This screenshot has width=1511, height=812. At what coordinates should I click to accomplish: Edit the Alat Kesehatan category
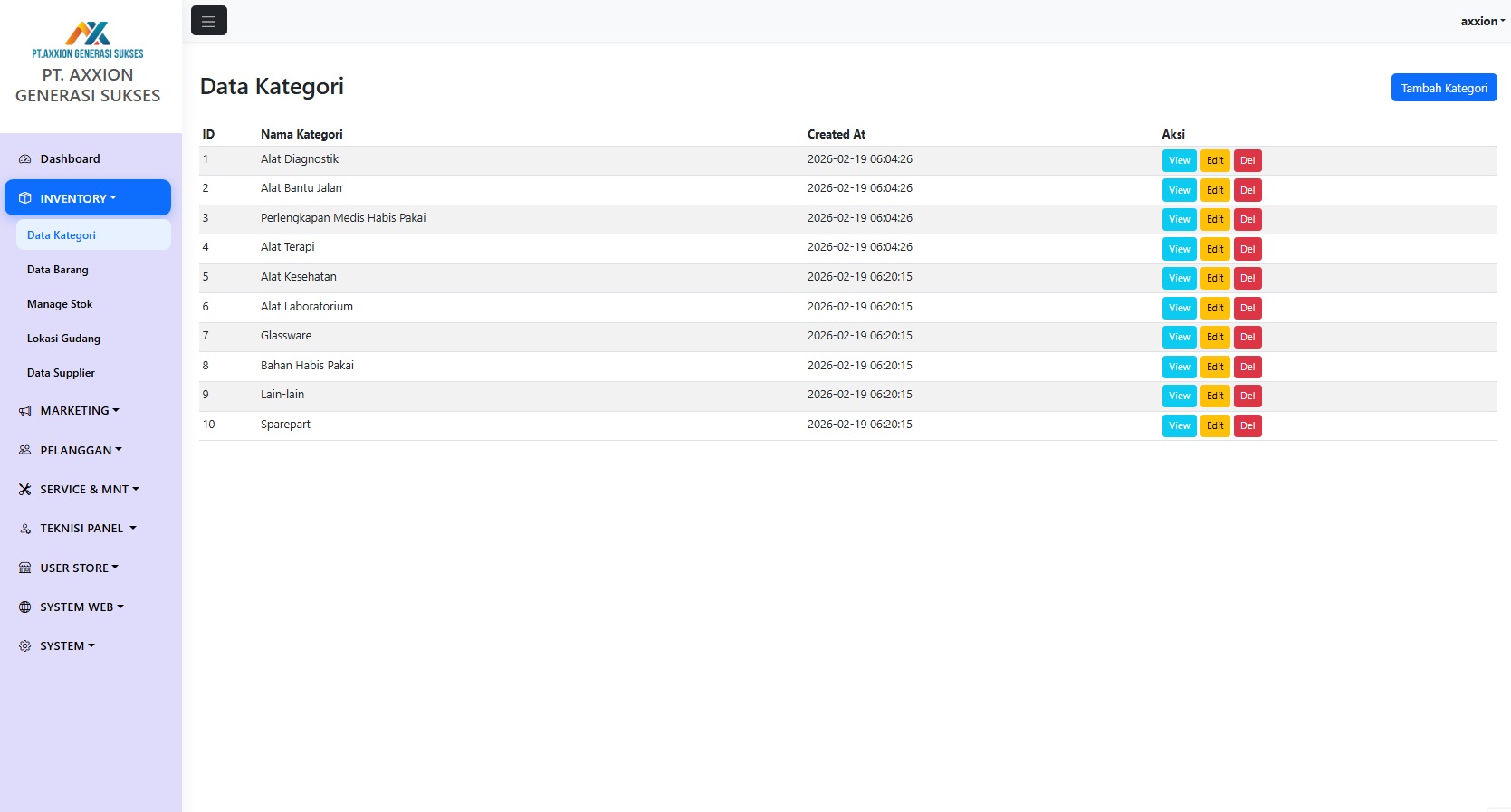1215,278
